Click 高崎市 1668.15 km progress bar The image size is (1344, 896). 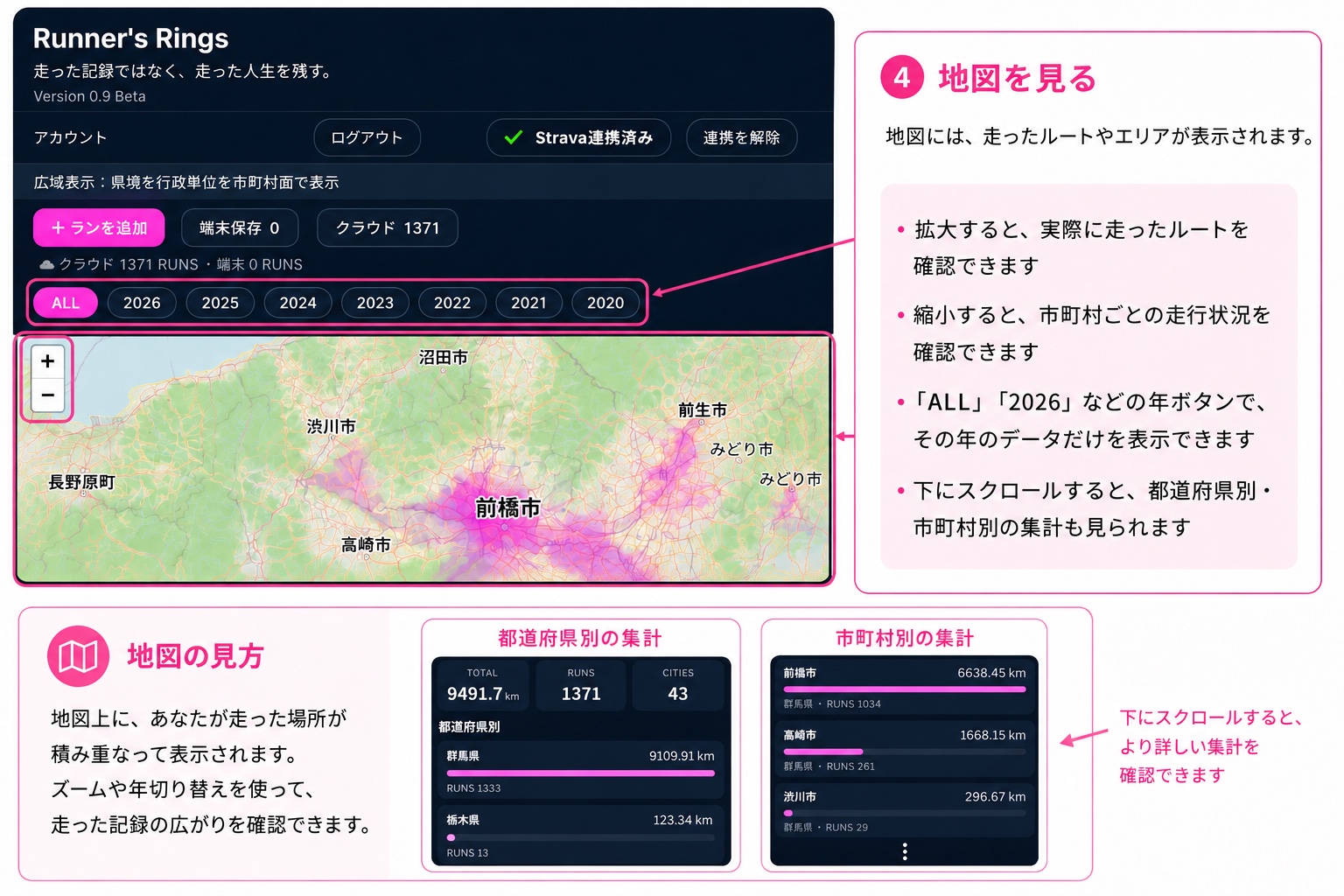pyautogui.click(x=905, y=752)
